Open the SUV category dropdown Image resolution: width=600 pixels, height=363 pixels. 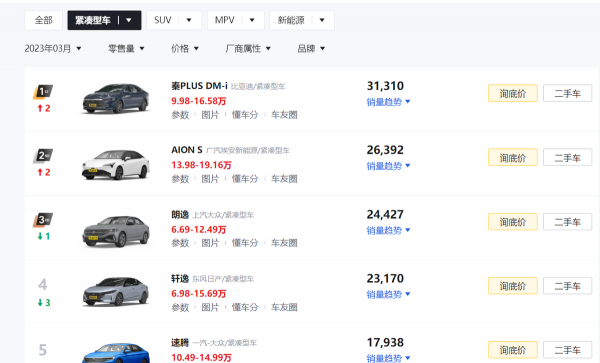[174, 20]
